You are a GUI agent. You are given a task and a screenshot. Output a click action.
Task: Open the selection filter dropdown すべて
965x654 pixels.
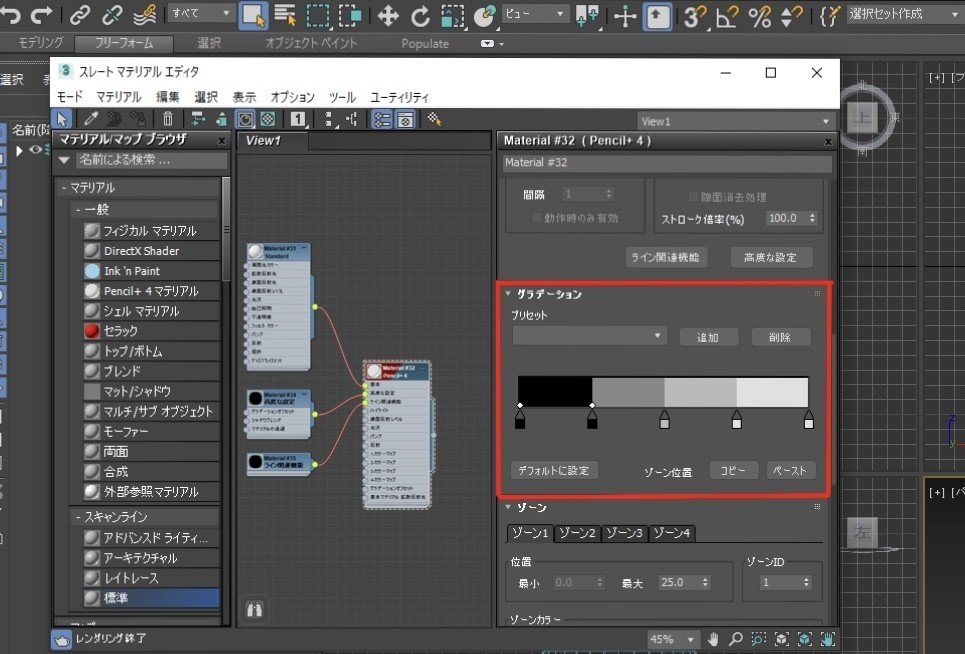click(x=201, y=13)
